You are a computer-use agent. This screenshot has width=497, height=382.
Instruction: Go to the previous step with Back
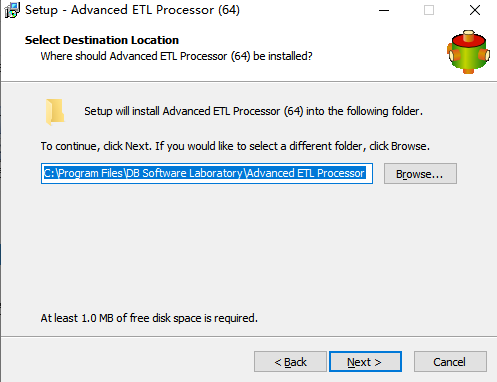point(290,362)
